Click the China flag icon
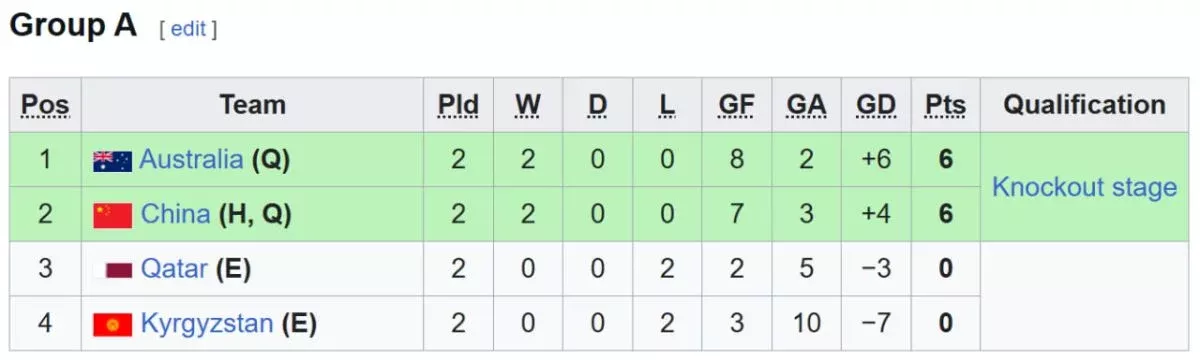 tap(113, 216)
